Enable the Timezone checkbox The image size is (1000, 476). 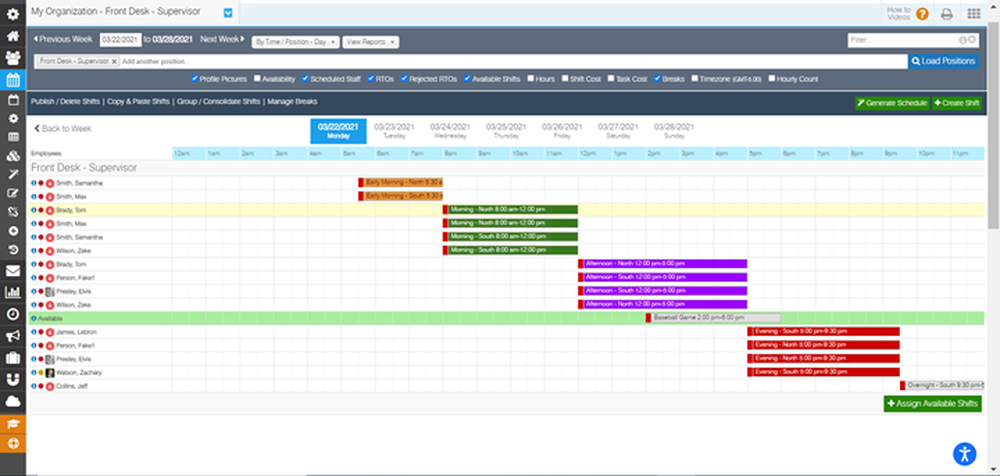(x=695, y=79)
